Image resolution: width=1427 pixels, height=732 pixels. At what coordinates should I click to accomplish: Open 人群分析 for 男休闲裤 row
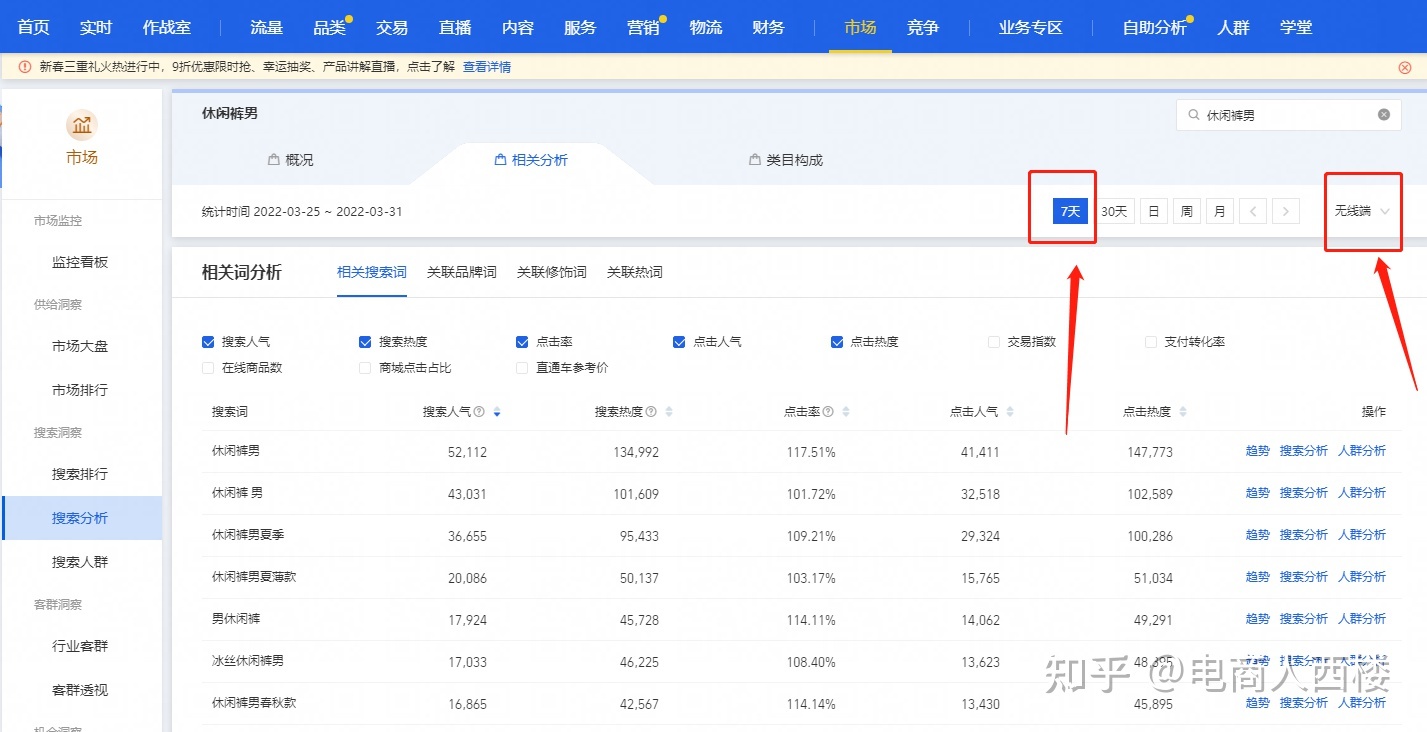click(1362, 619)
